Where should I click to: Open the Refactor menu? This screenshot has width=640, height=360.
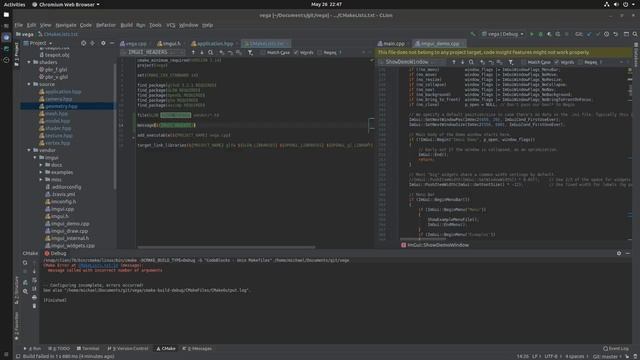tap(106, 25)
